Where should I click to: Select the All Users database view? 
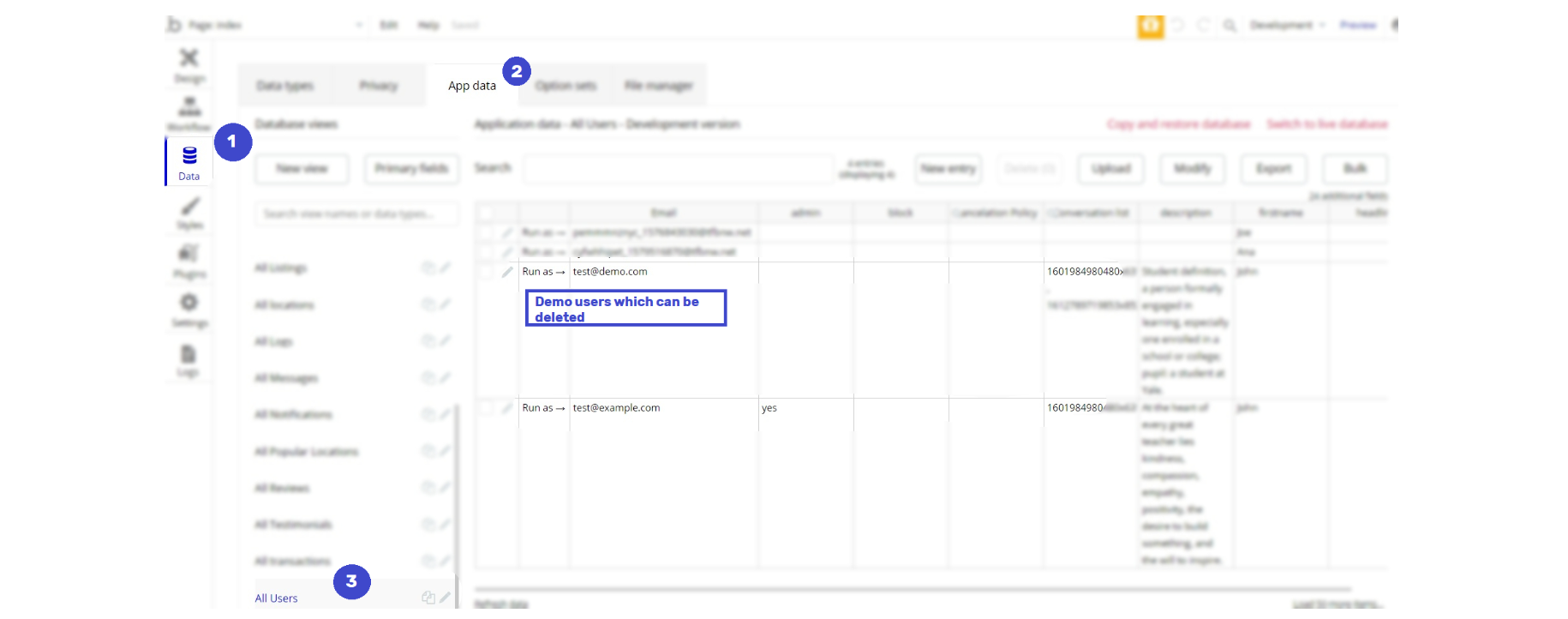(277, 598)
